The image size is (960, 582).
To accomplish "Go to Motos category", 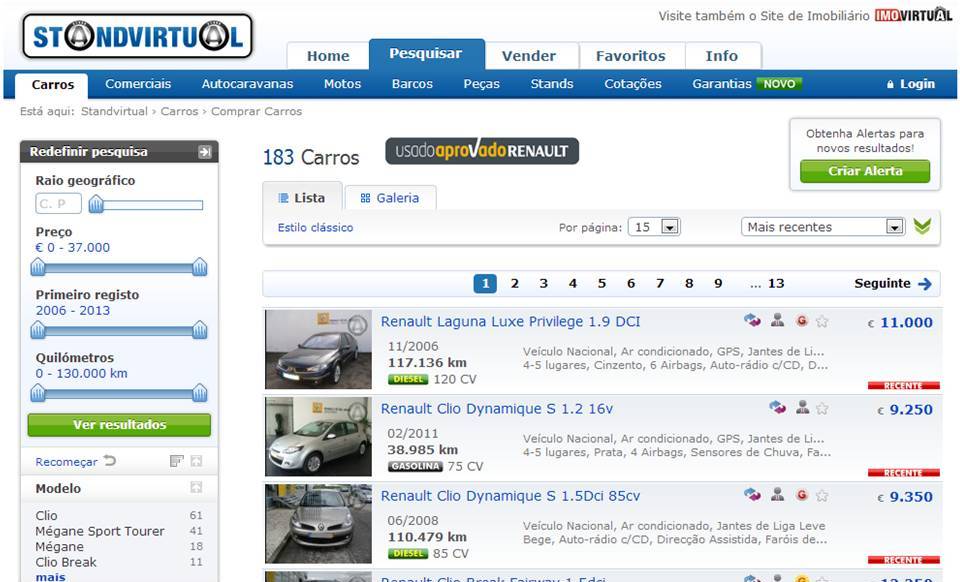I will point(342,84).
